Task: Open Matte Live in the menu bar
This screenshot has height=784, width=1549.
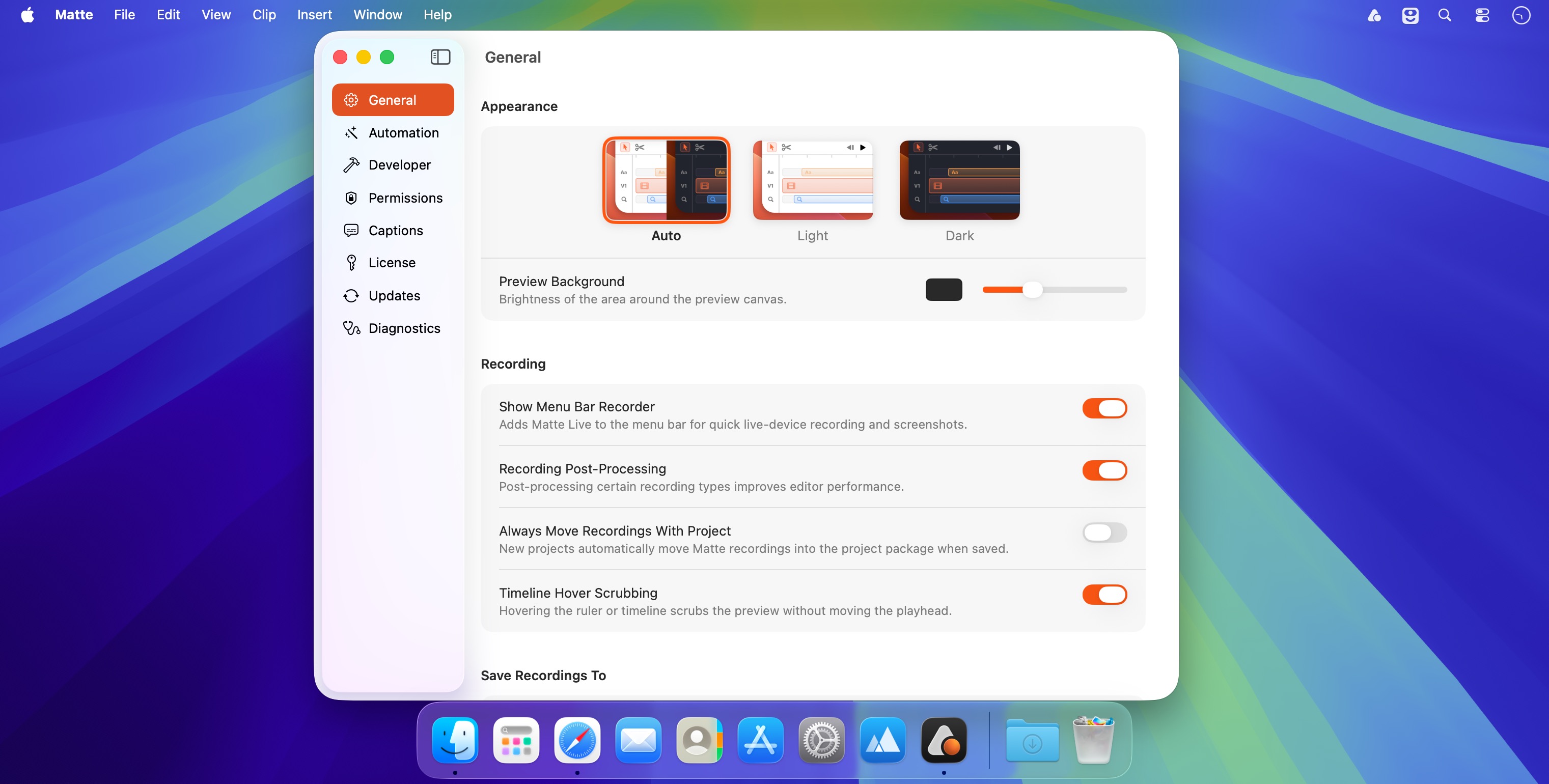Action: pyautogui.click(x=1374, y=15)
